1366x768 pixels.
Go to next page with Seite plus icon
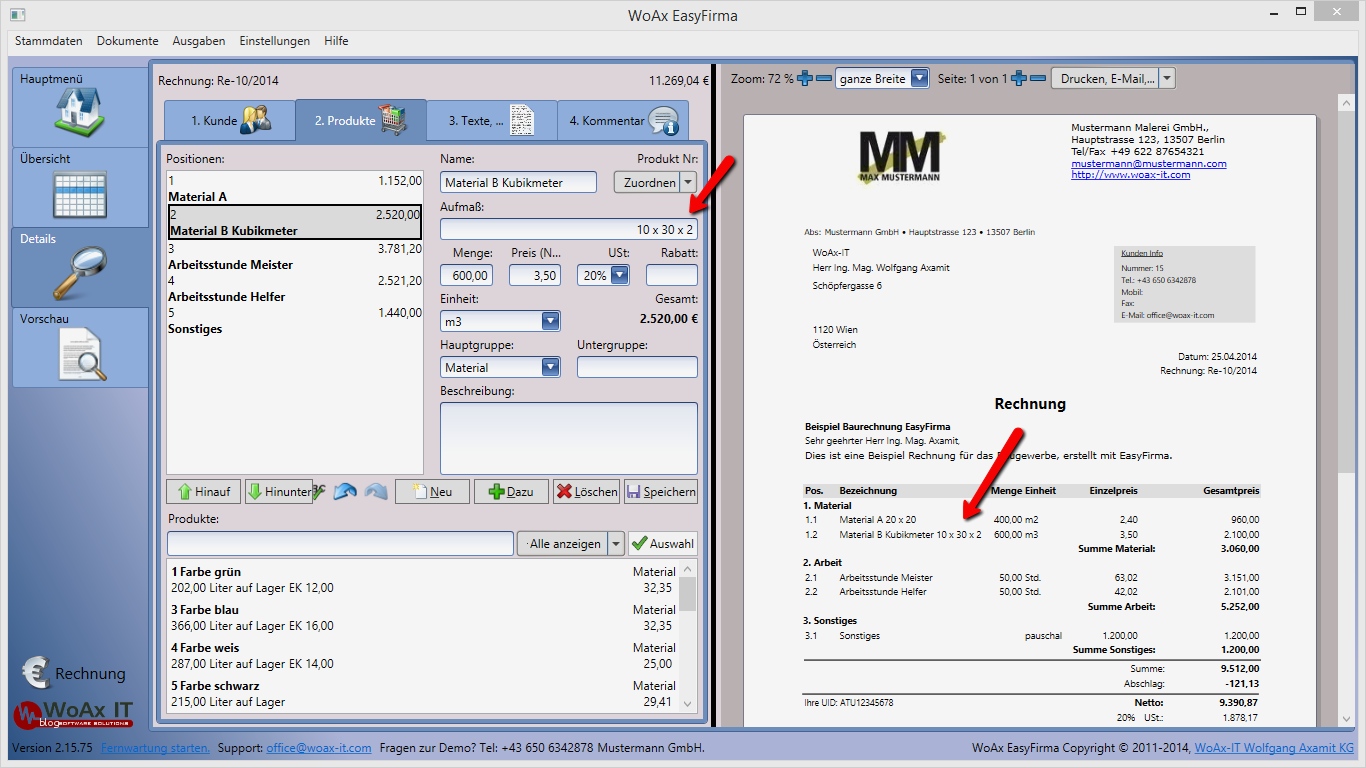tap(1019, 78)
